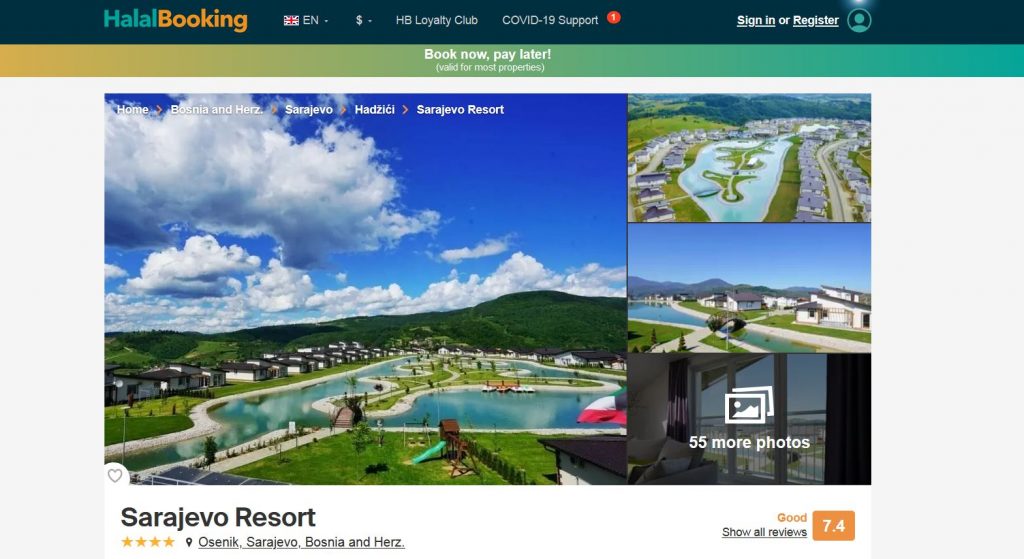
Task: Click the four-star rating icons
Action: coord(148,541)
